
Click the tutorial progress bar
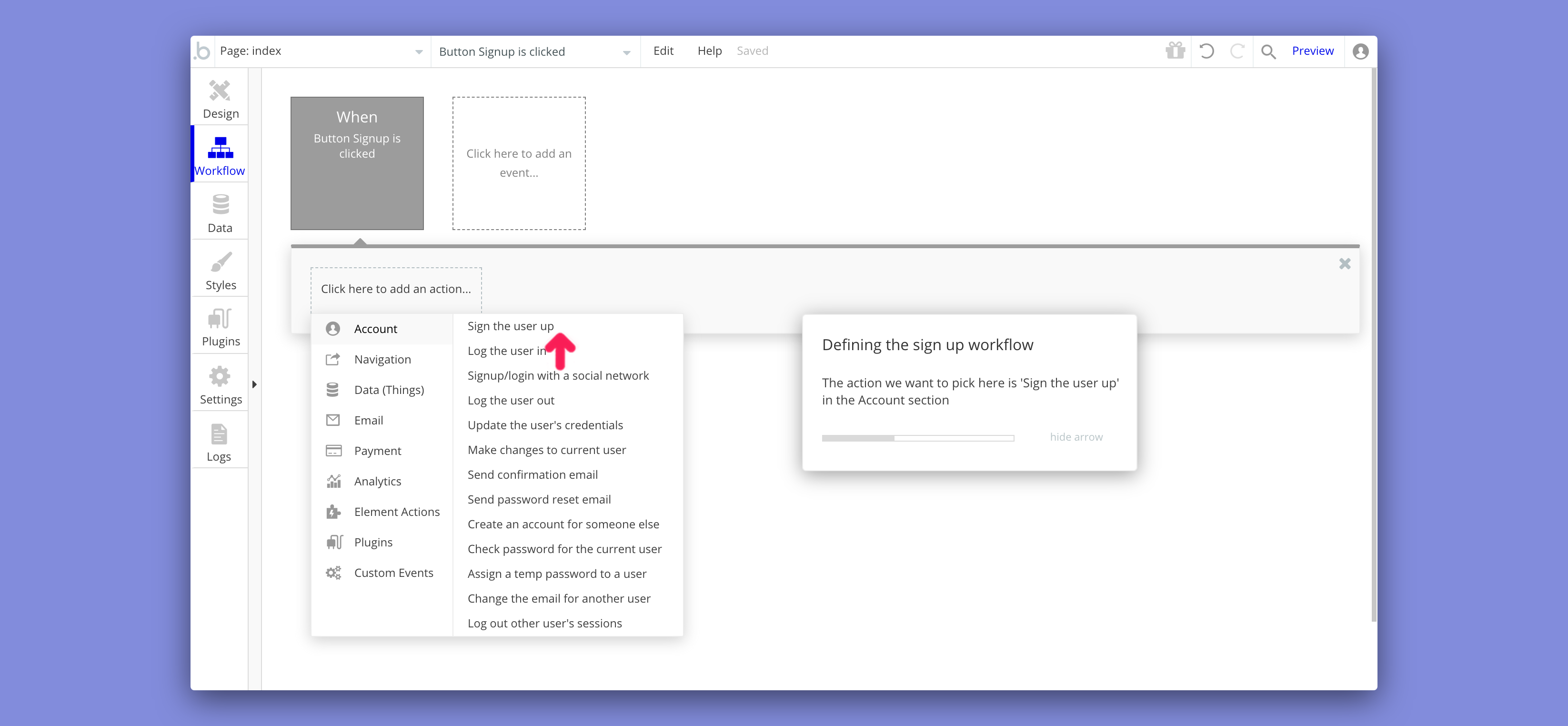[x=917, y=438]
